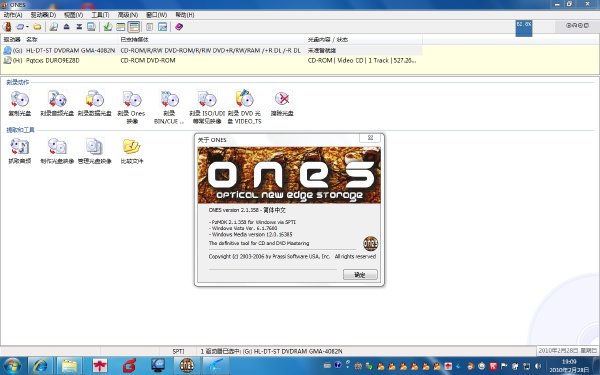Select the (G:) HL-DT-ST DVDRAM drive row
The image size is (600, 375).
(x=212, y=51)
